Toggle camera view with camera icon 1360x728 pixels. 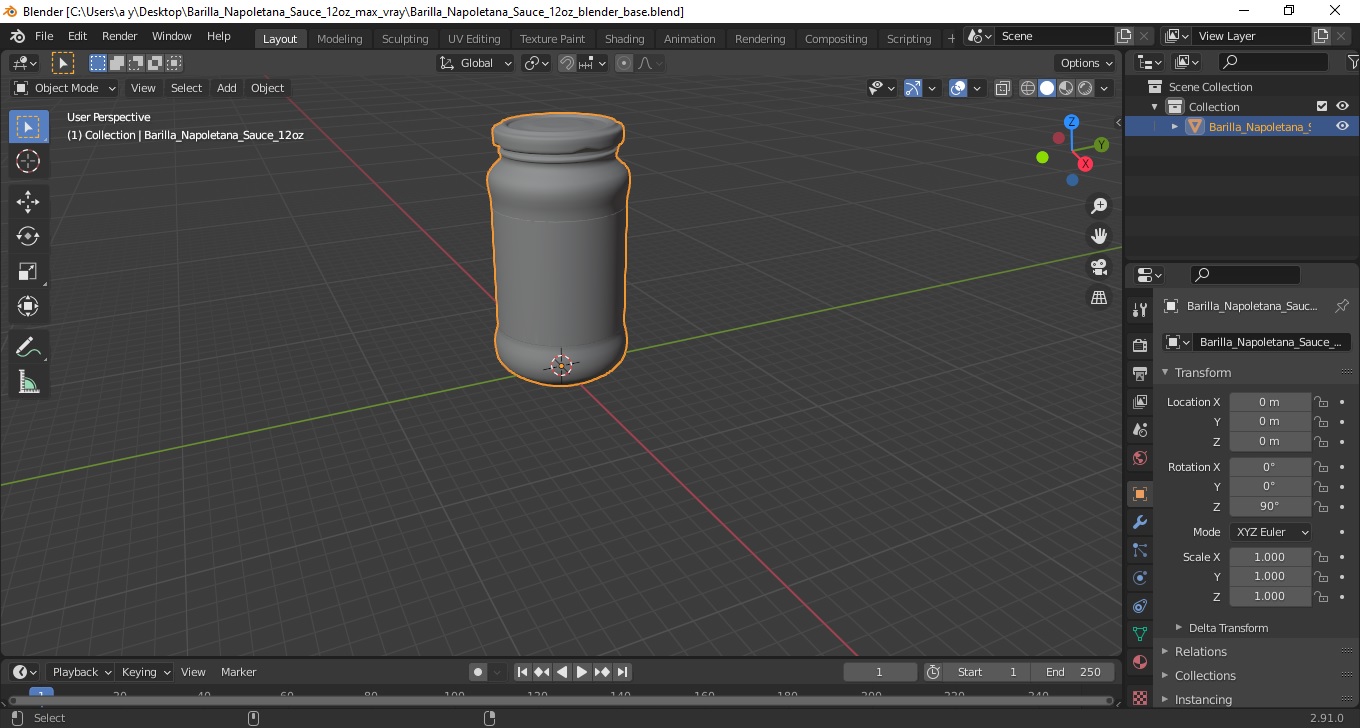click(1099, 267)
